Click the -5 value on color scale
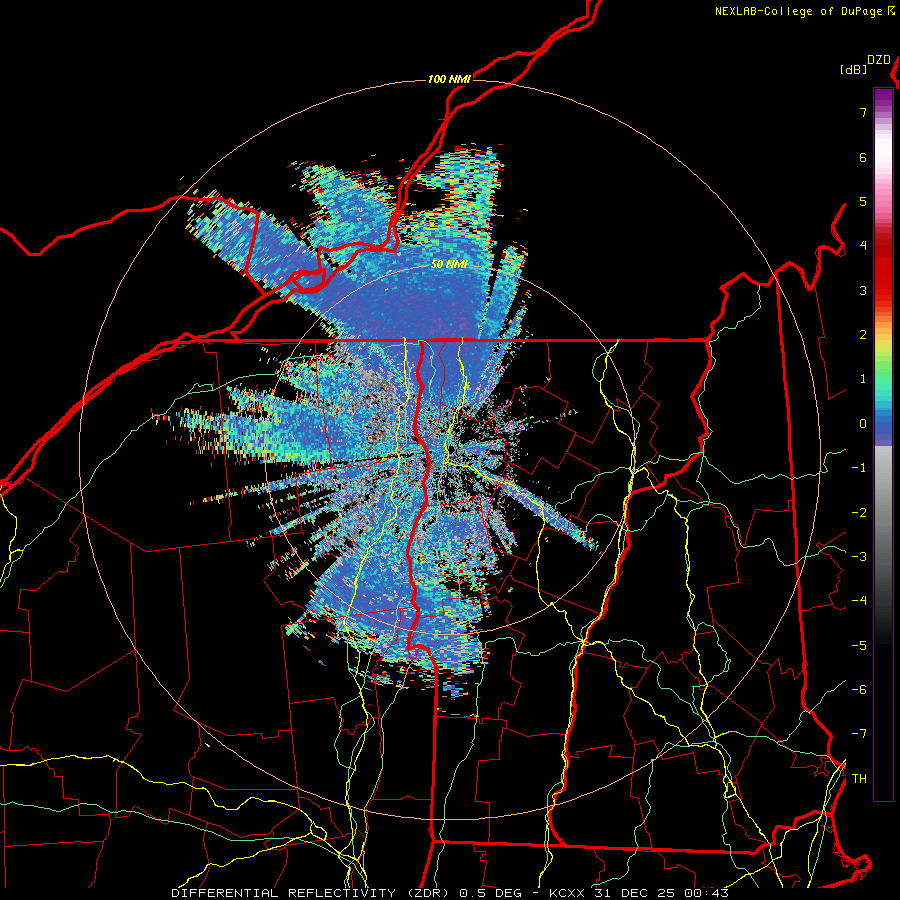 pyautogui.click(x=859, y=645)
